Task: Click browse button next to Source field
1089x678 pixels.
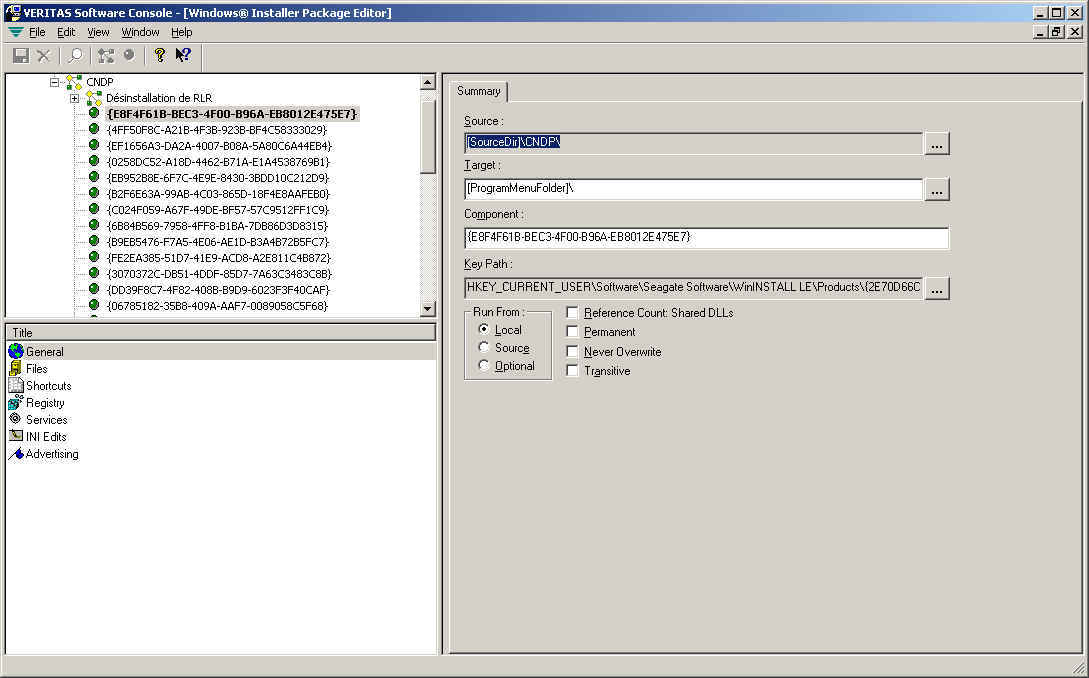Action: tap(937, 144)
